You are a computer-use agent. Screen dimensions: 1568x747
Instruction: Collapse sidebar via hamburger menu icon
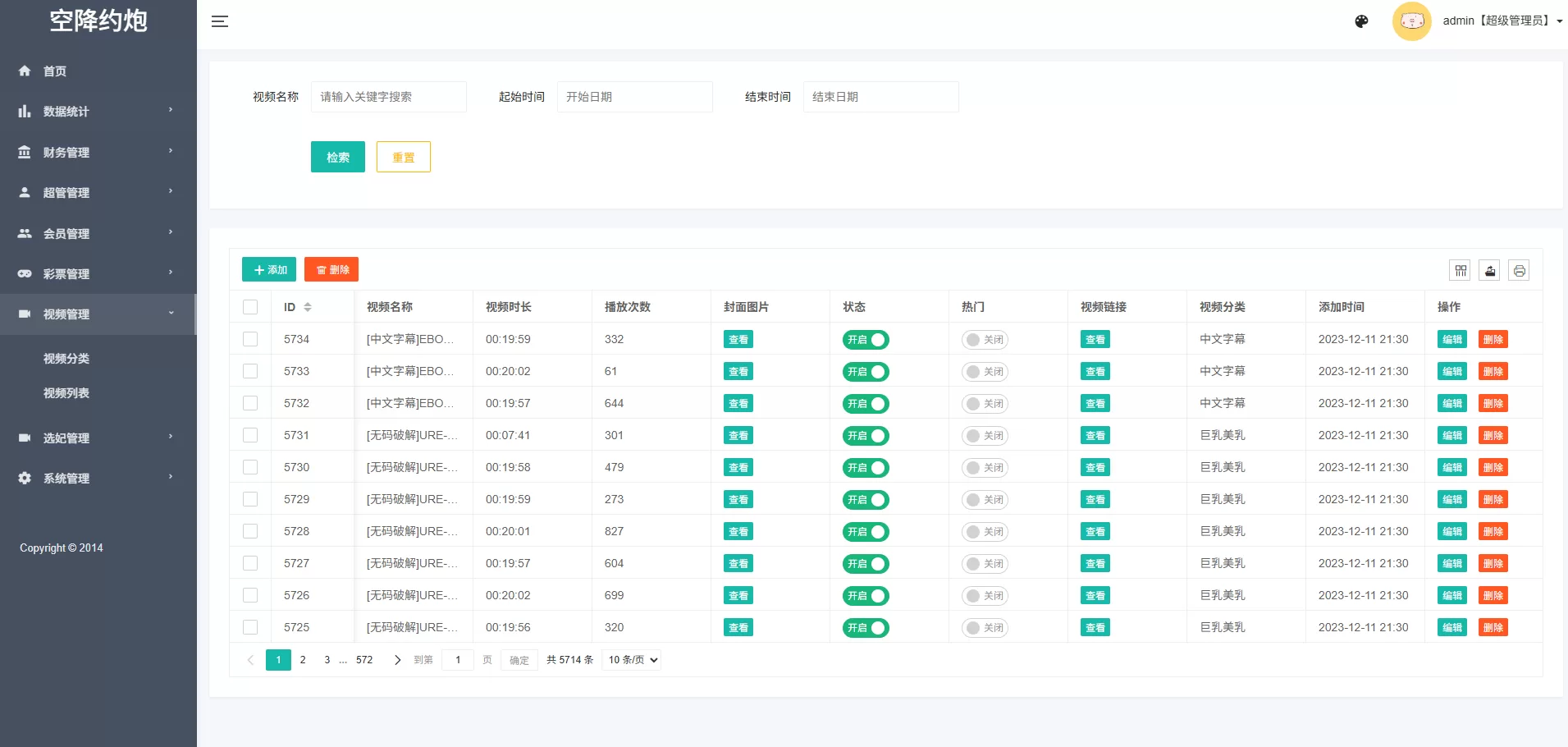click(x=220, y=21)
